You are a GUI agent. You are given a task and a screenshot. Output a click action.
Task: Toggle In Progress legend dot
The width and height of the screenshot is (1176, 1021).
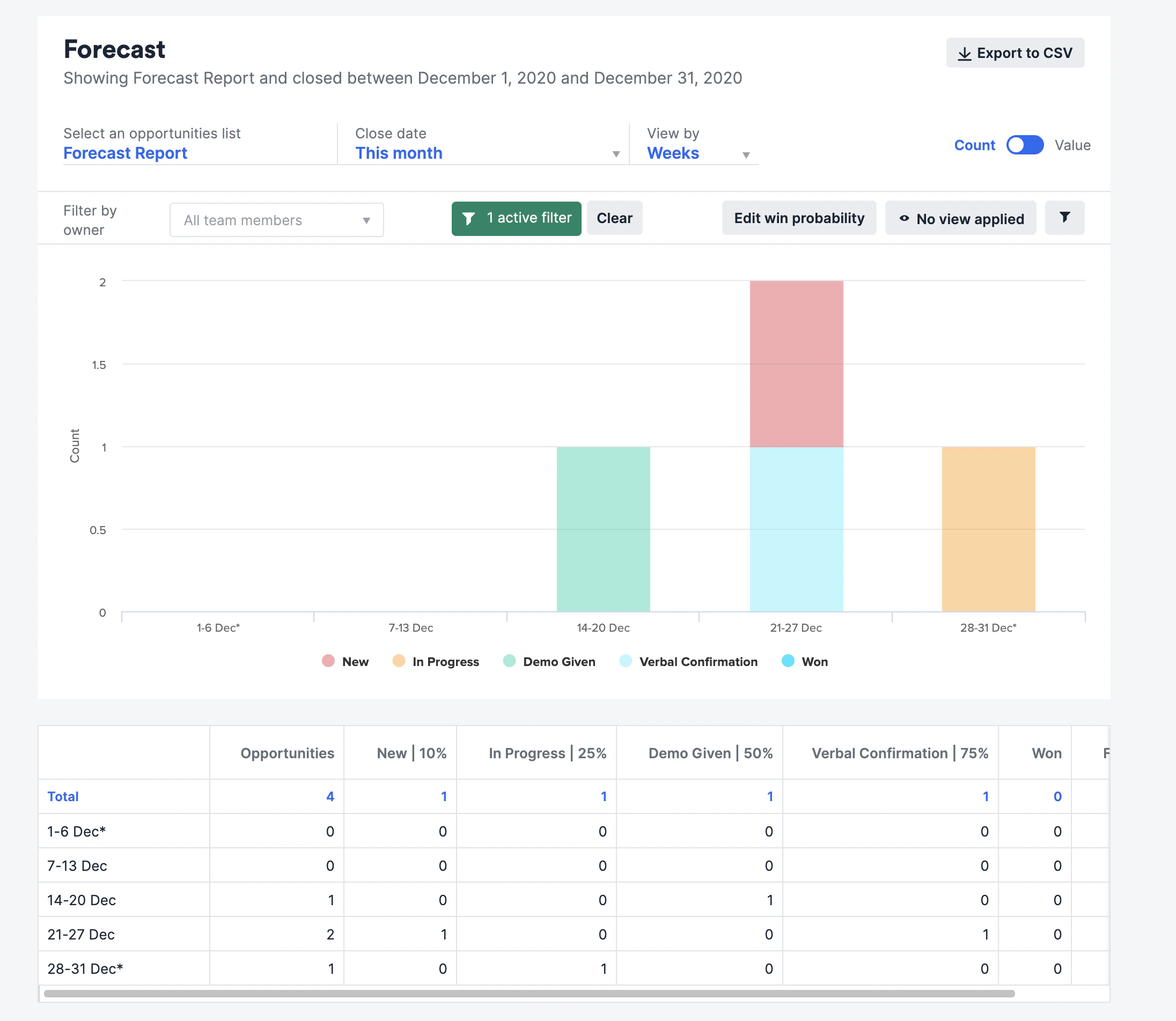click(399, 661)
